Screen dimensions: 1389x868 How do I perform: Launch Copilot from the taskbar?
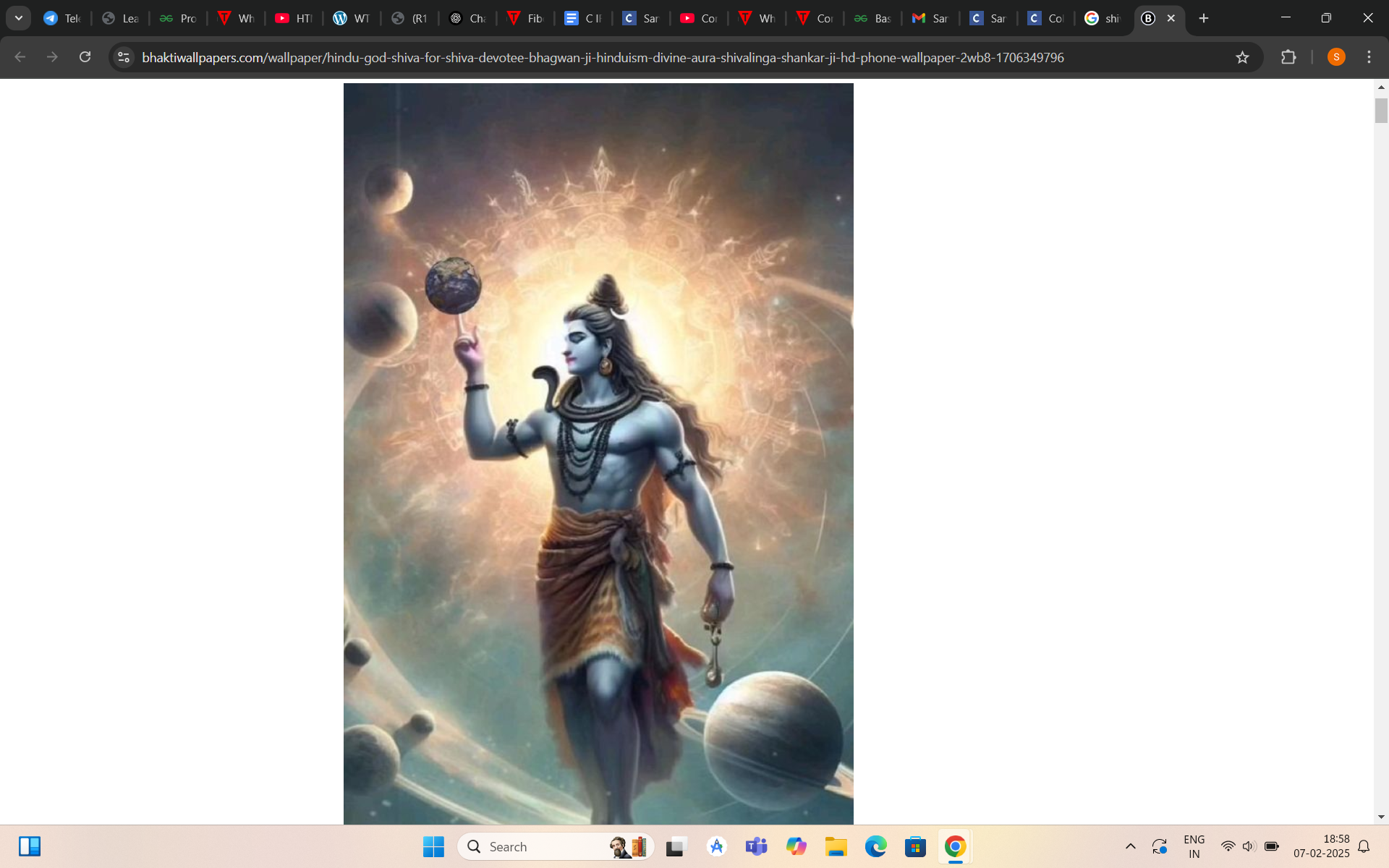point(797,846)
